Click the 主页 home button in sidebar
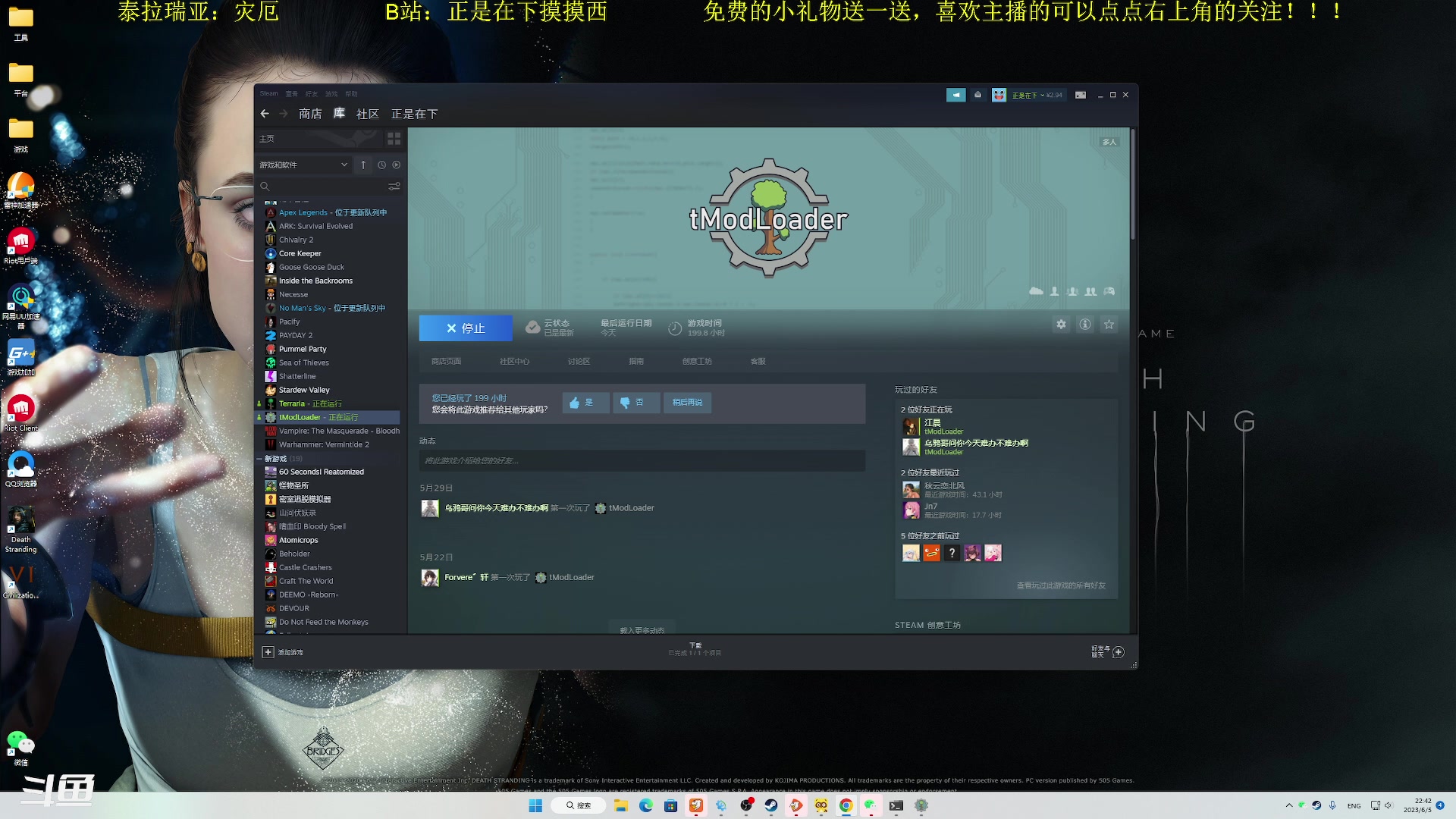1456x819 pixels. [267, 139]
